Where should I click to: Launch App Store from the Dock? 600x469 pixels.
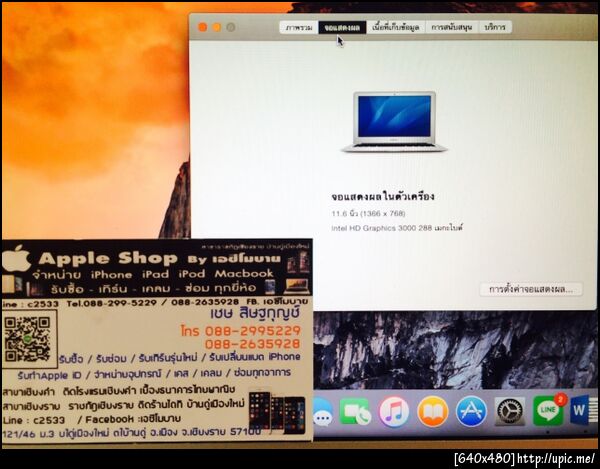tap(471, 412)
